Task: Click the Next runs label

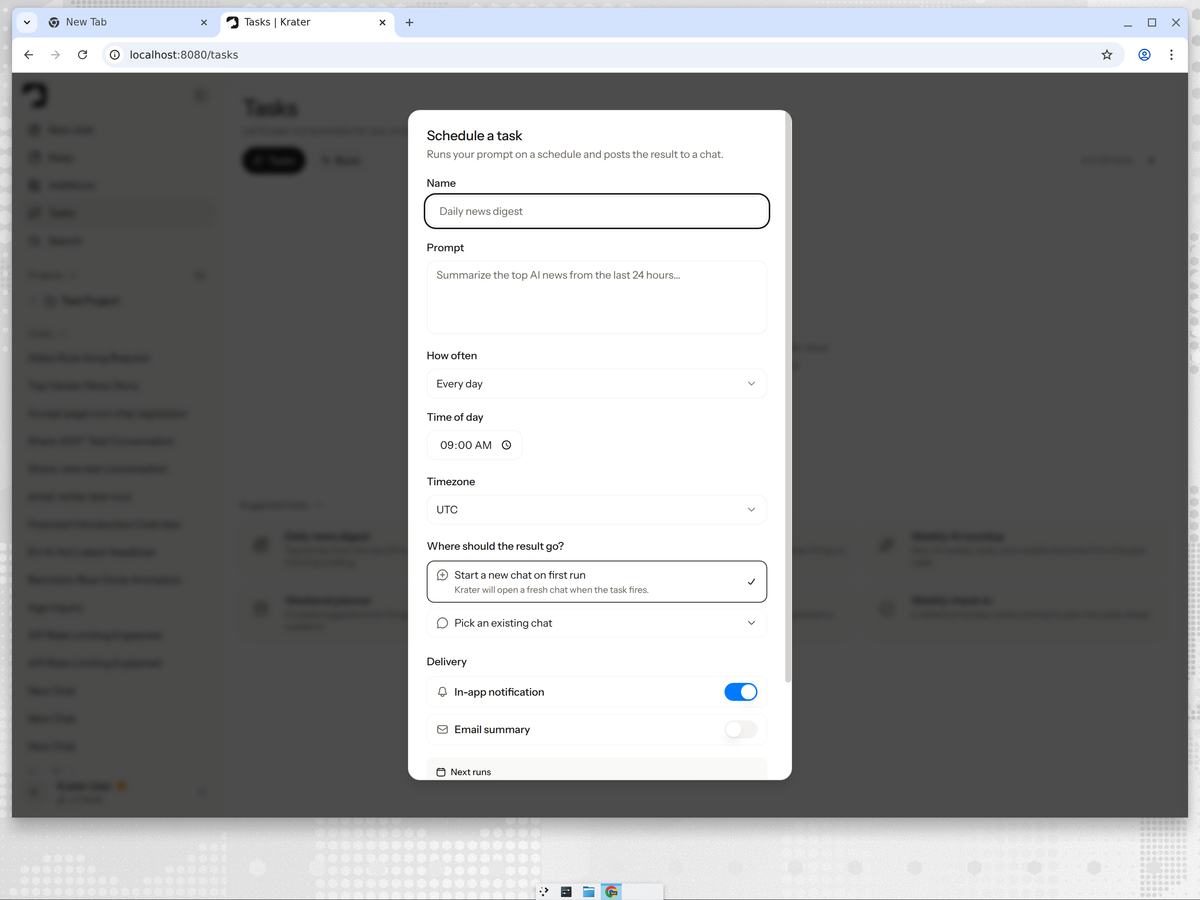Action: 470,772
